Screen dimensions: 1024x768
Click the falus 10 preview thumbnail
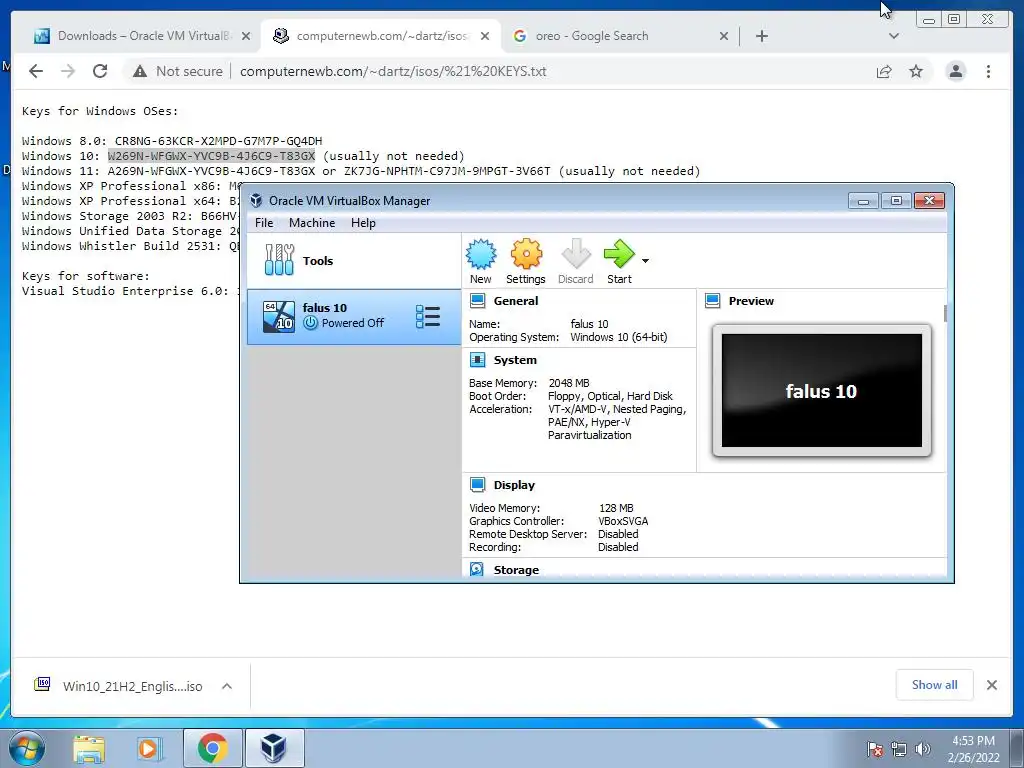click(x=822, y=391)
